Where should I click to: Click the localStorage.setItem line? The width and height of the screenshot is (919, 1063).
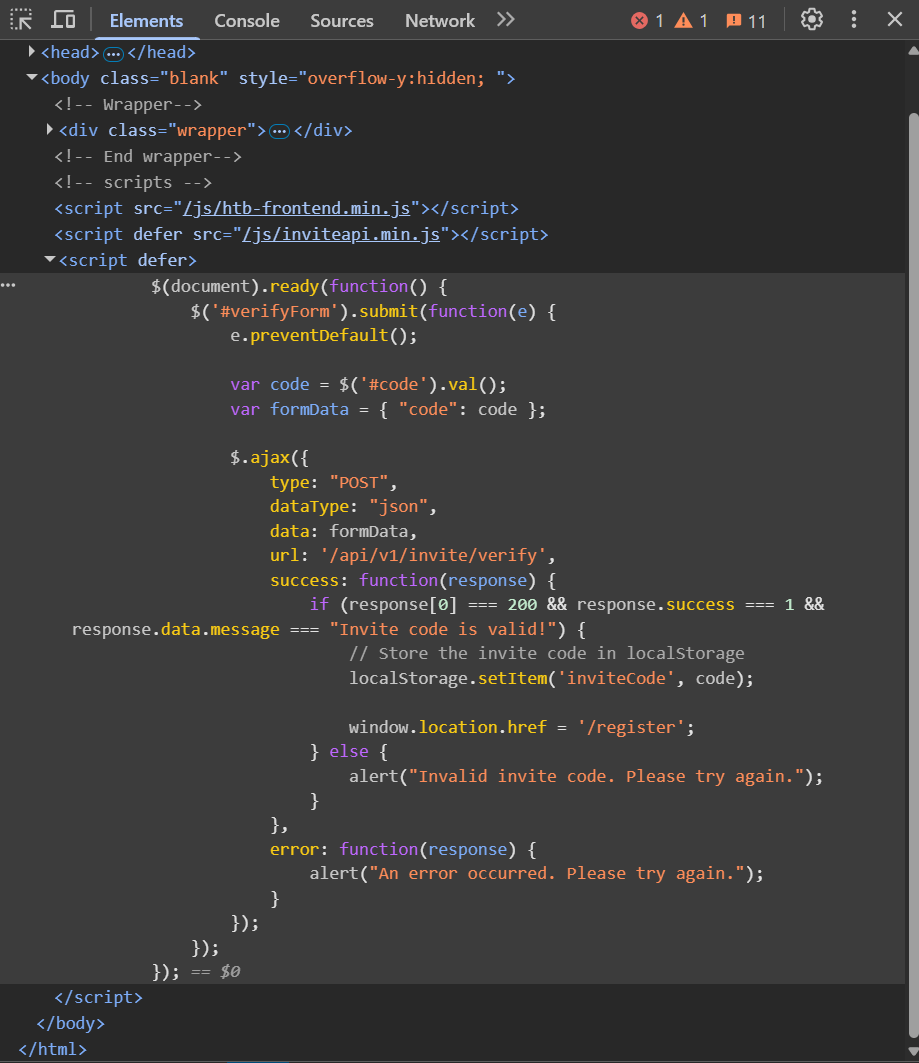point(551,678)
